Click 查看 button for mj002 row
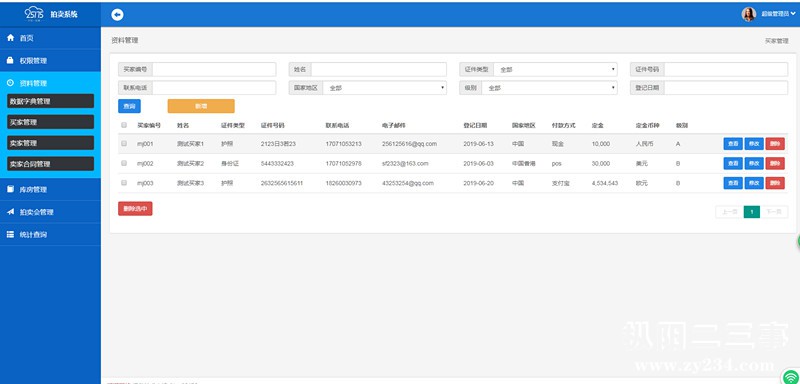Viewport: 800px width, 384px height. 733,163
